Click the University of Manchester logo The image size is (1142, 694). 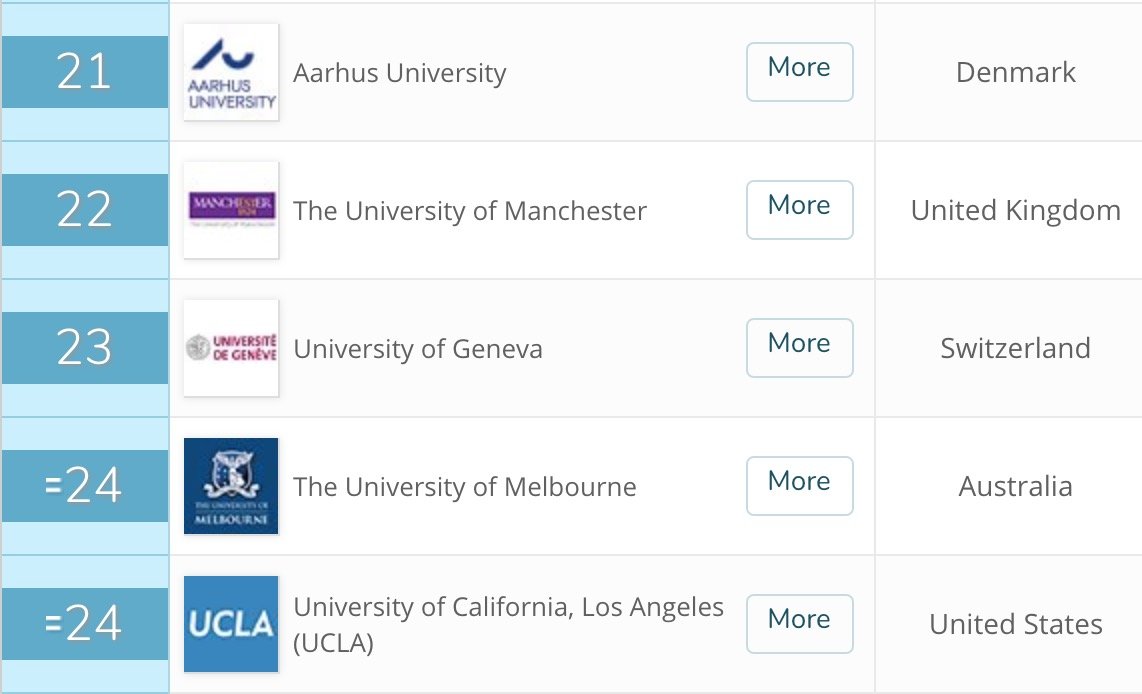231,210
